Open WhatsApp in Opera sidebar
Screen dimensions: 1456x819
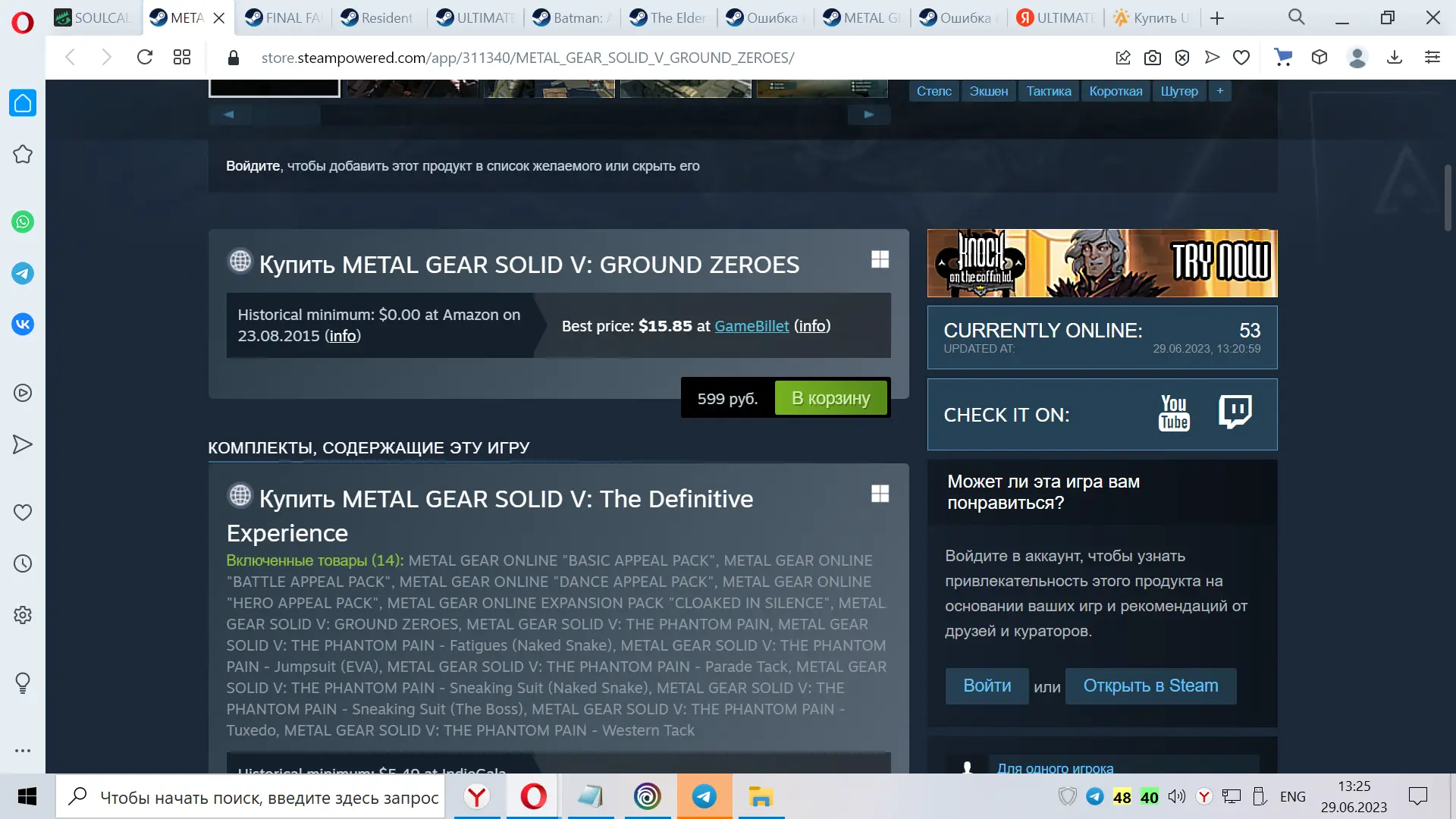(x=23, y=222)
